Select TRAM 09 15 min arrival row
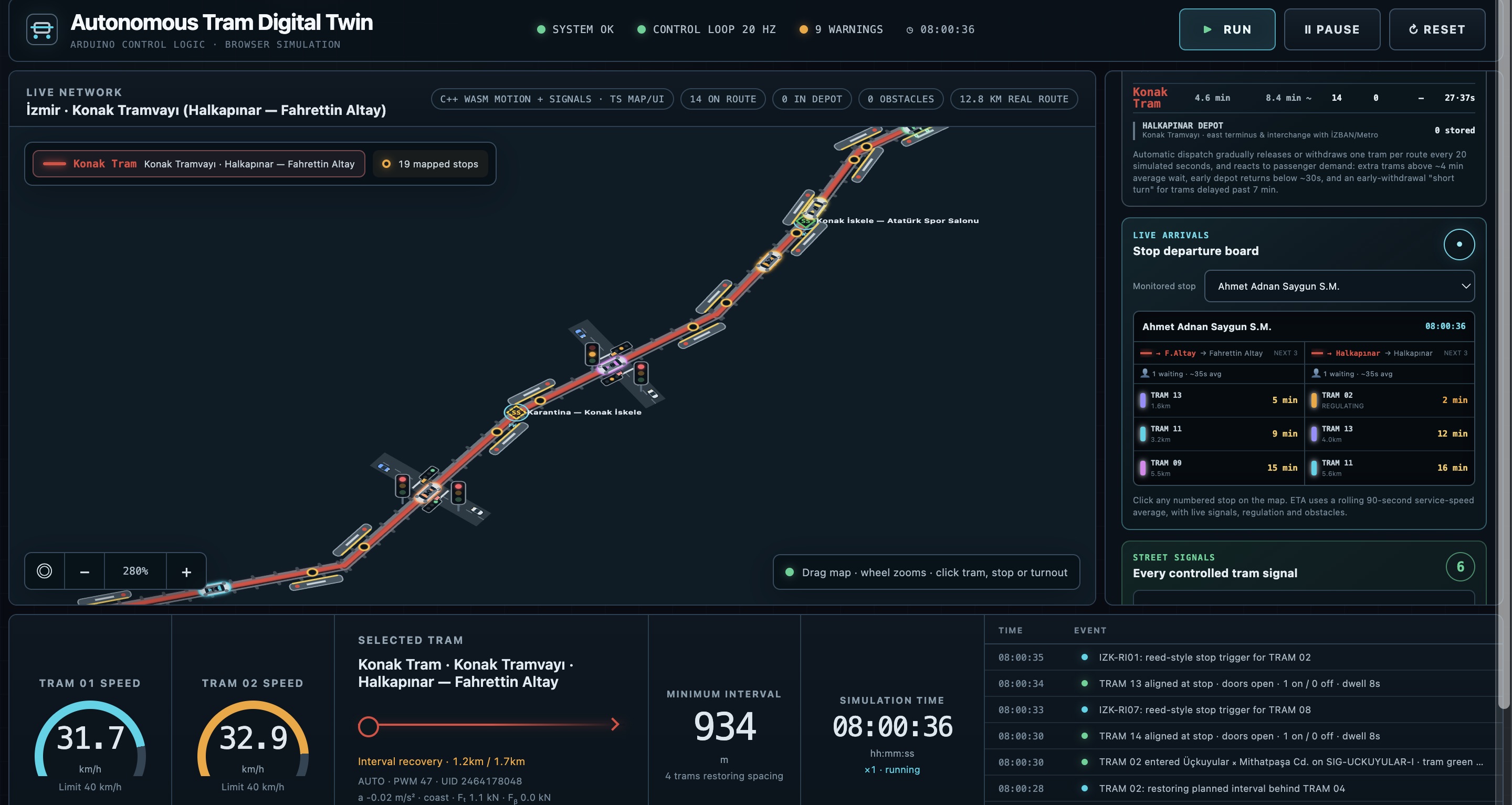1512x805 pixels. point(1219,468)
